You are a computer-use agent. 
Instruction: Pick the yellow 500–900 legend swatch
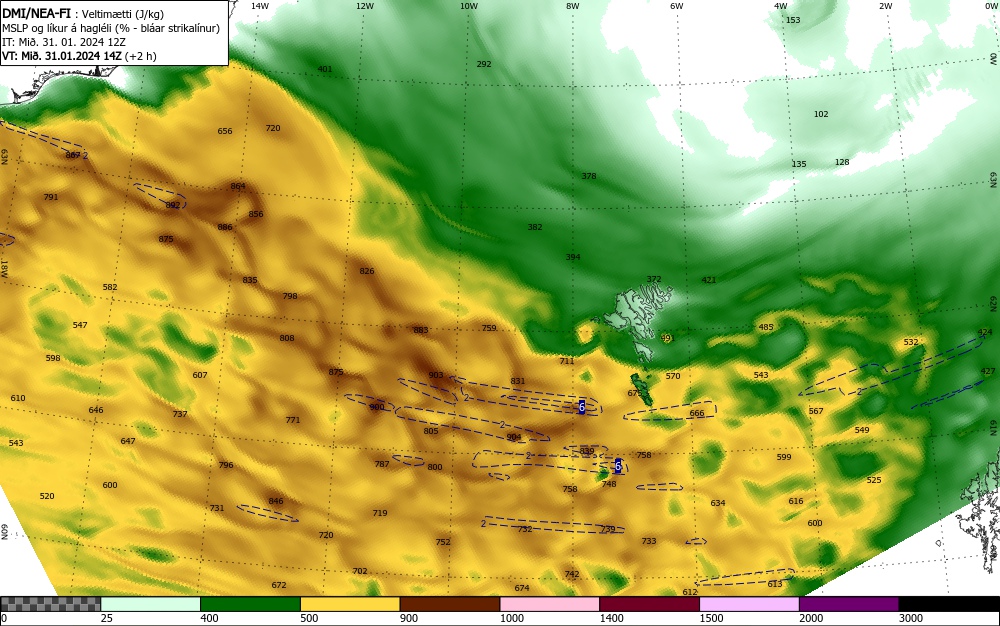pyautogui.click(x=349, y=604)
